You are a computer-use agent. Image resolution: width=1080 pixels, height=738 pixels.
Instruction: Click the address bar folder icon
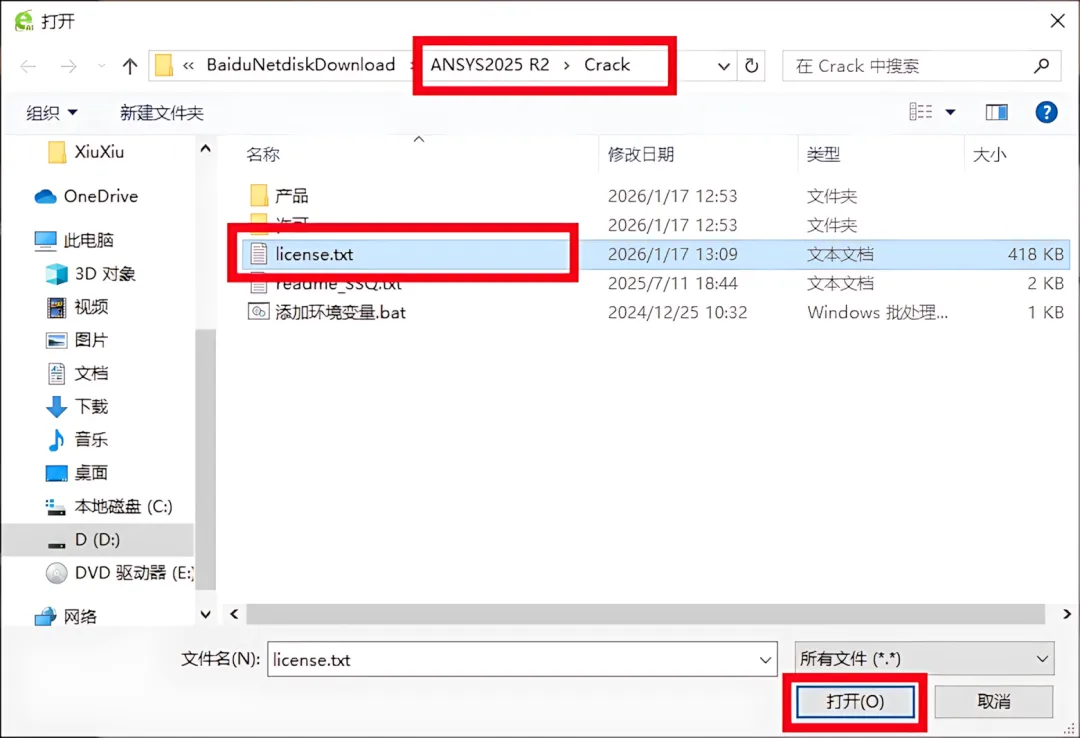[x=163, y=65]
